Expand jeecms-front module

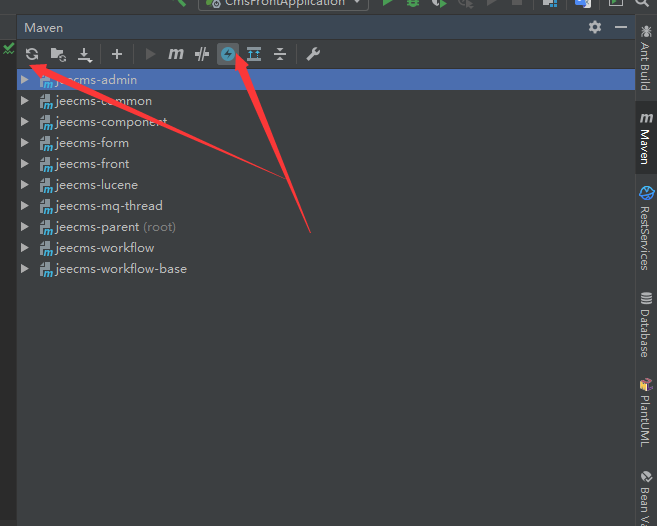click(25, 163)
